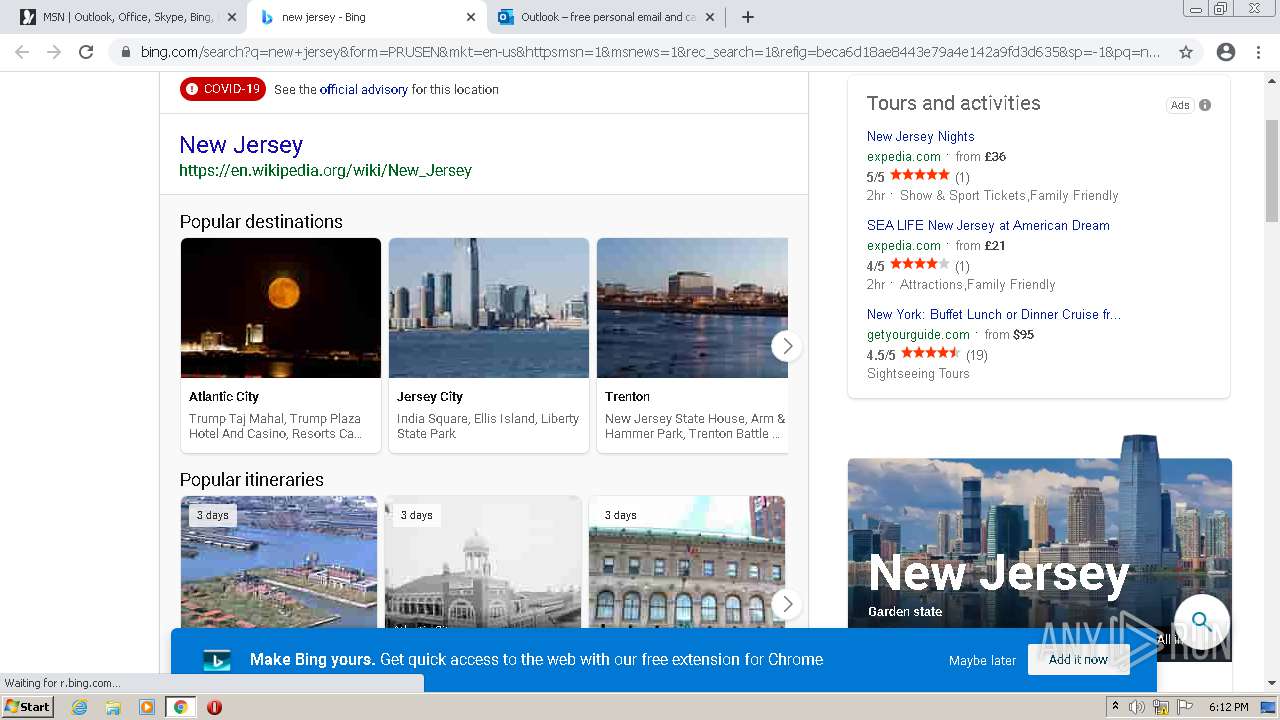Launch Internet Explorer from the taskbar

click(x=79, y=707)
